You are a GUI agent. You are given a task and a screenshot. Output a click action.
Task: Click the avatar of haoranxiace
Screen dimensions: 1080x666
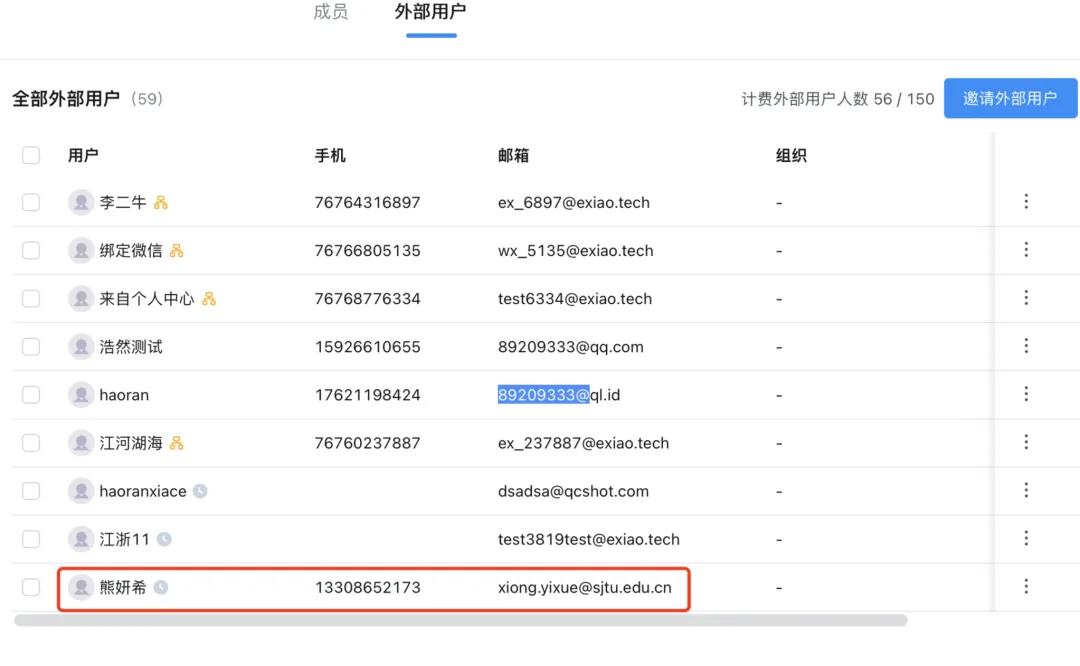pyautogui.click(x=81, y=491)
